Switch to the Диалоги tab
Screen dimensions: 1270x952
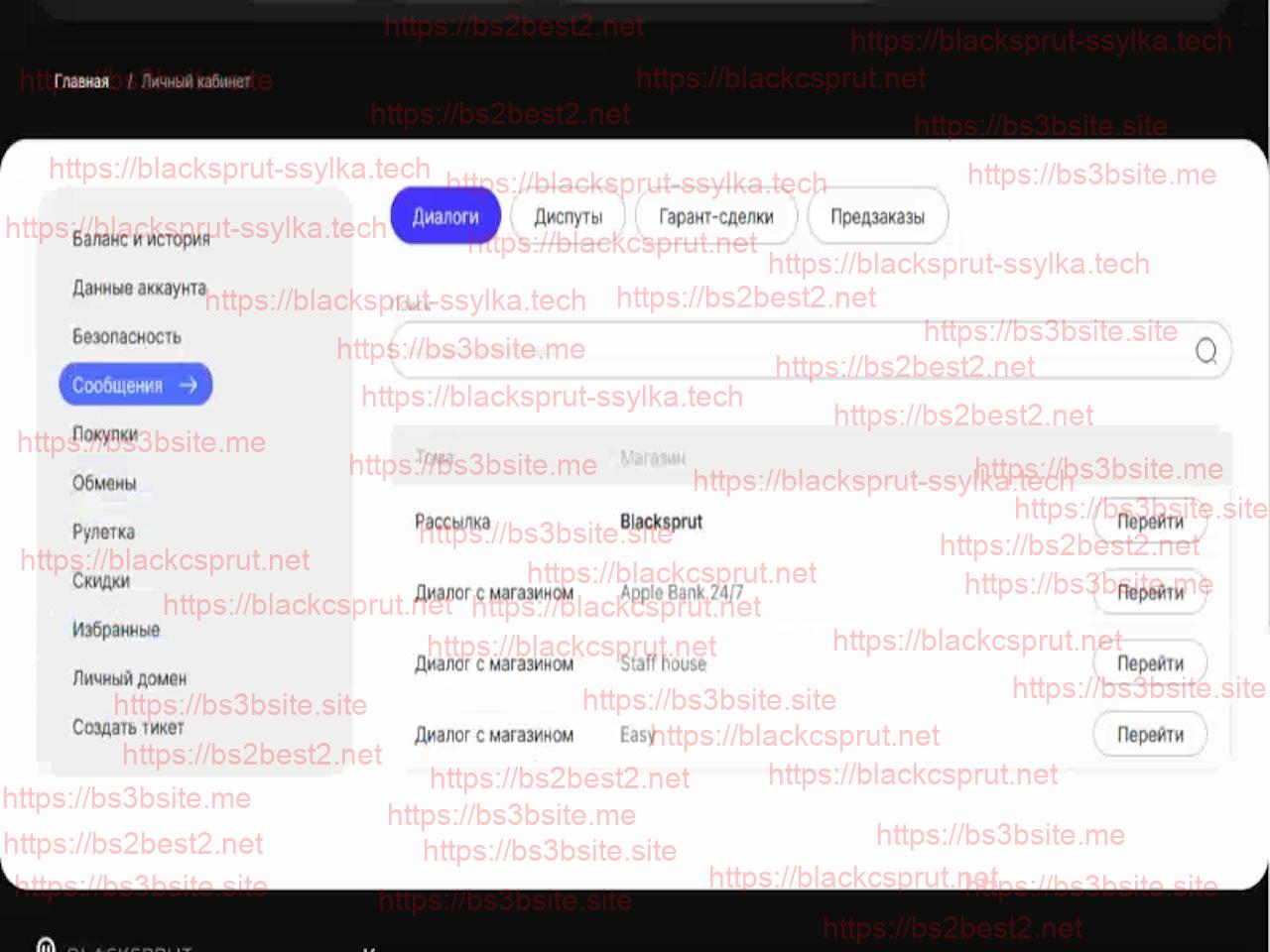(444, 216)
